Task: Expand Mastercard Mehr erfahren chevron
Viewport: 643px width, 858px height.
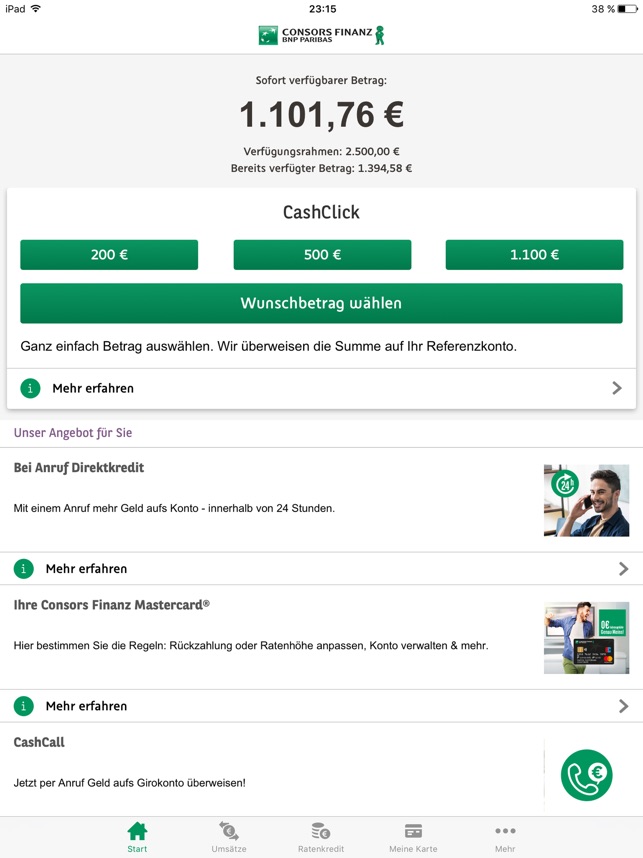Action: pyautogui.click(x=623, y=706)
